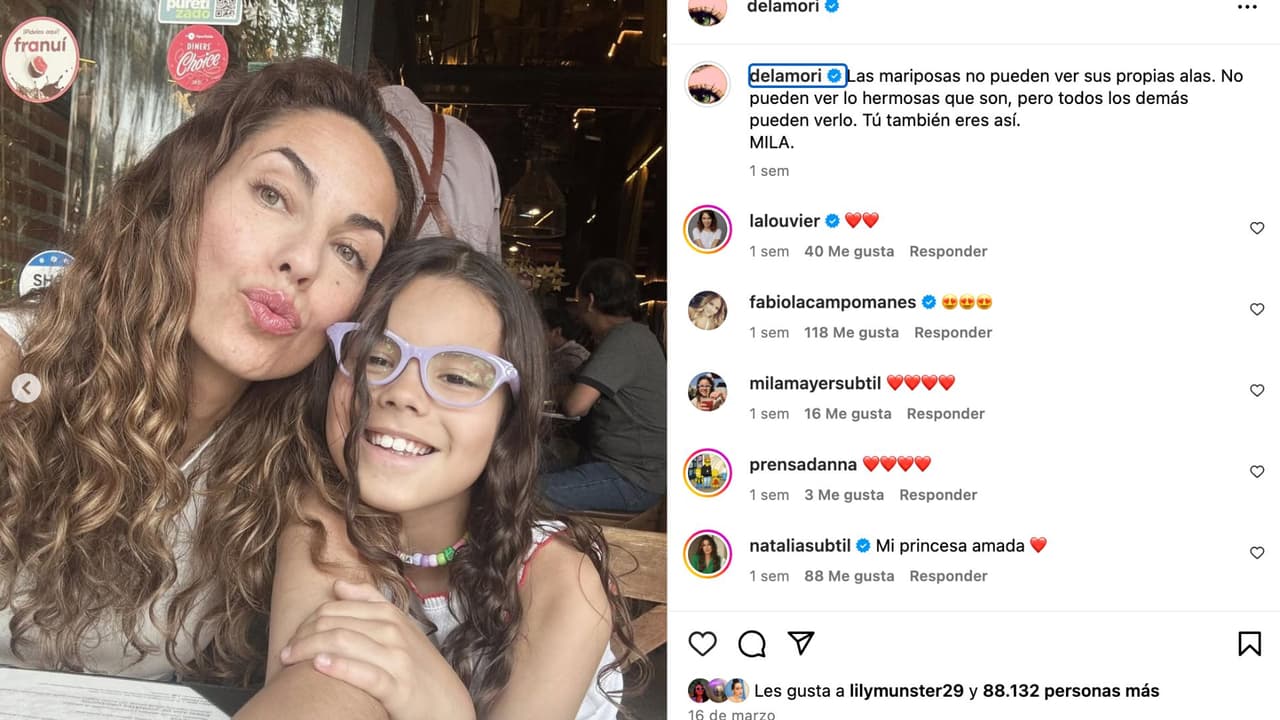Like milamayersubtil's comment heart
1280x720 pixels.
pyautogui.click(x=1257, y=390)
